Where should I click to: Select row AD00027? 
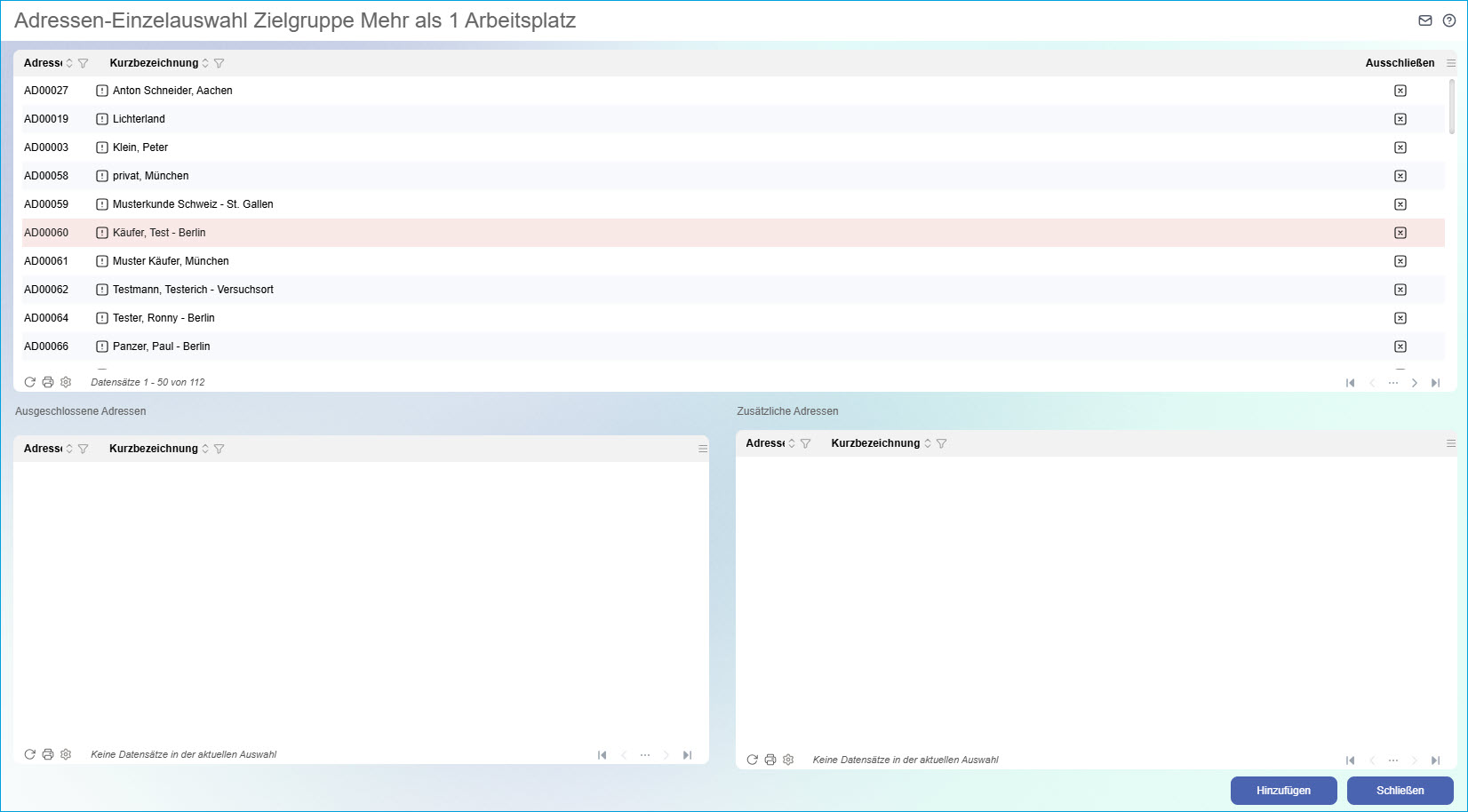733,91
